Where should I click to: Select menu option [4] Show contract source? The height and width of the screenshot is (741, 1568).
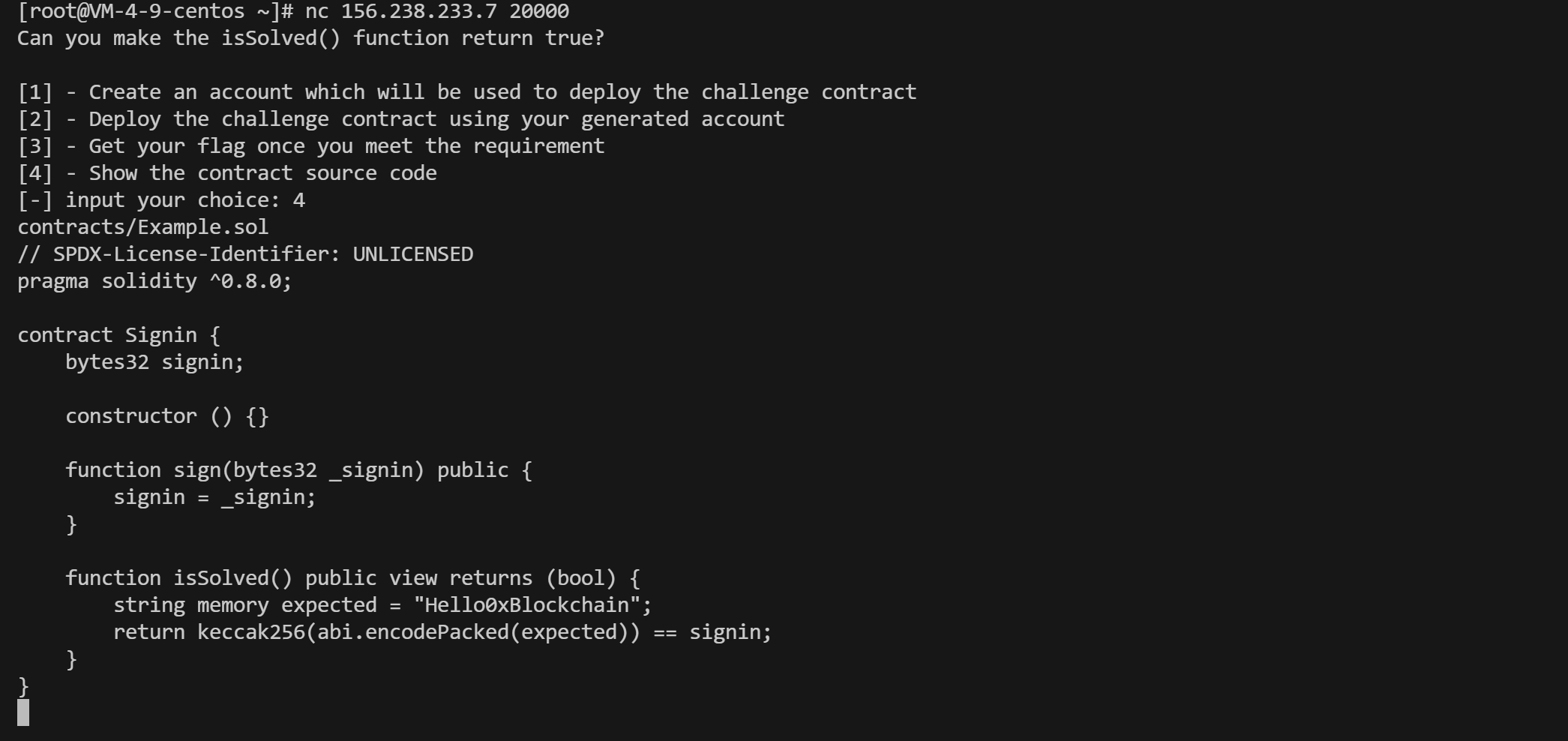click(227, 173)
